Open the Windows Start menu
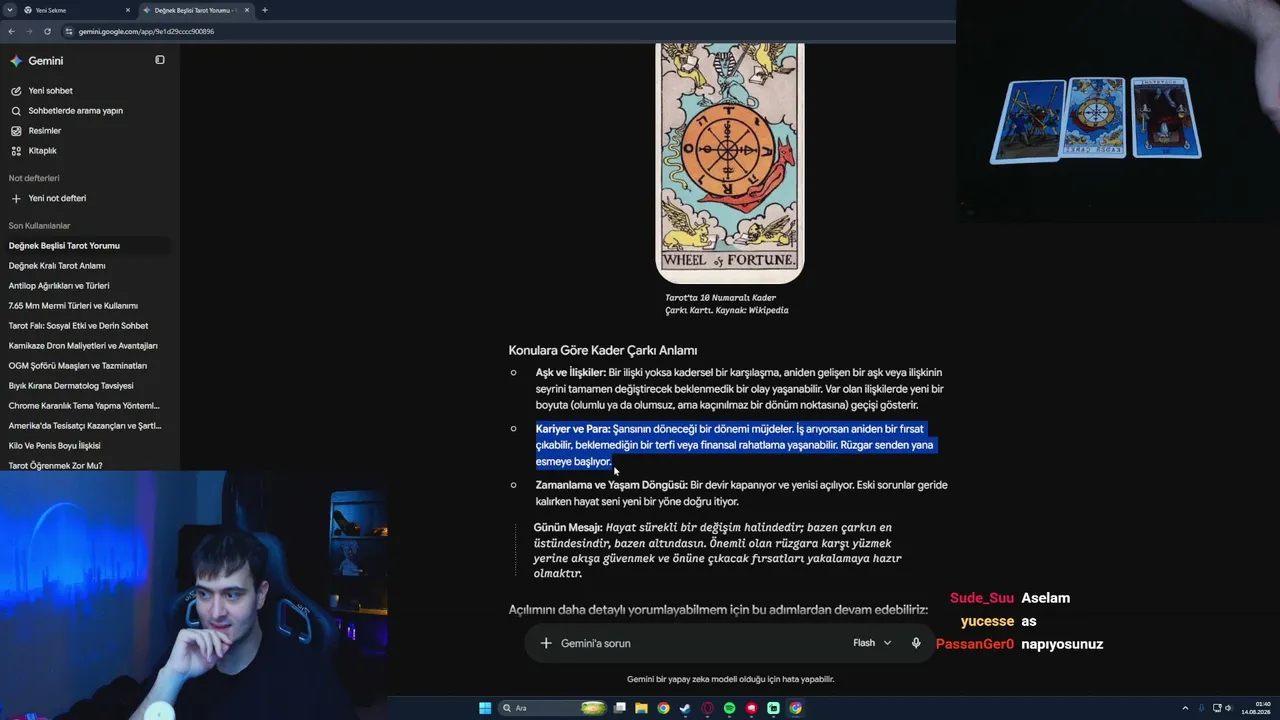This screenshot has width=1280, height=720. [x=485, y=708]
